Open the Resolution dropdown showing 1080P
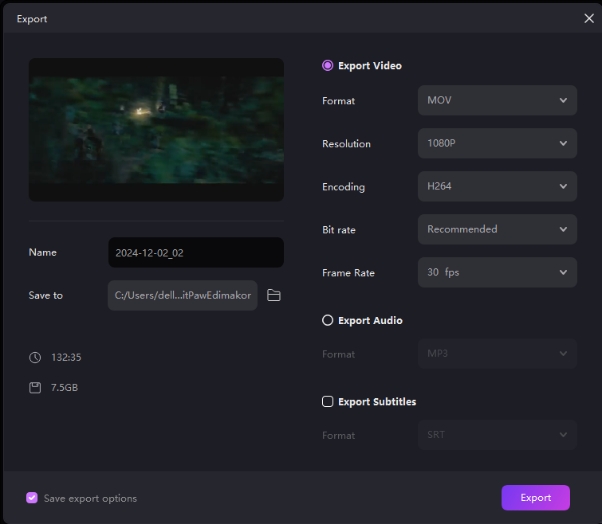The height and width of the screenshot is (524, 602). pos(497,144)
